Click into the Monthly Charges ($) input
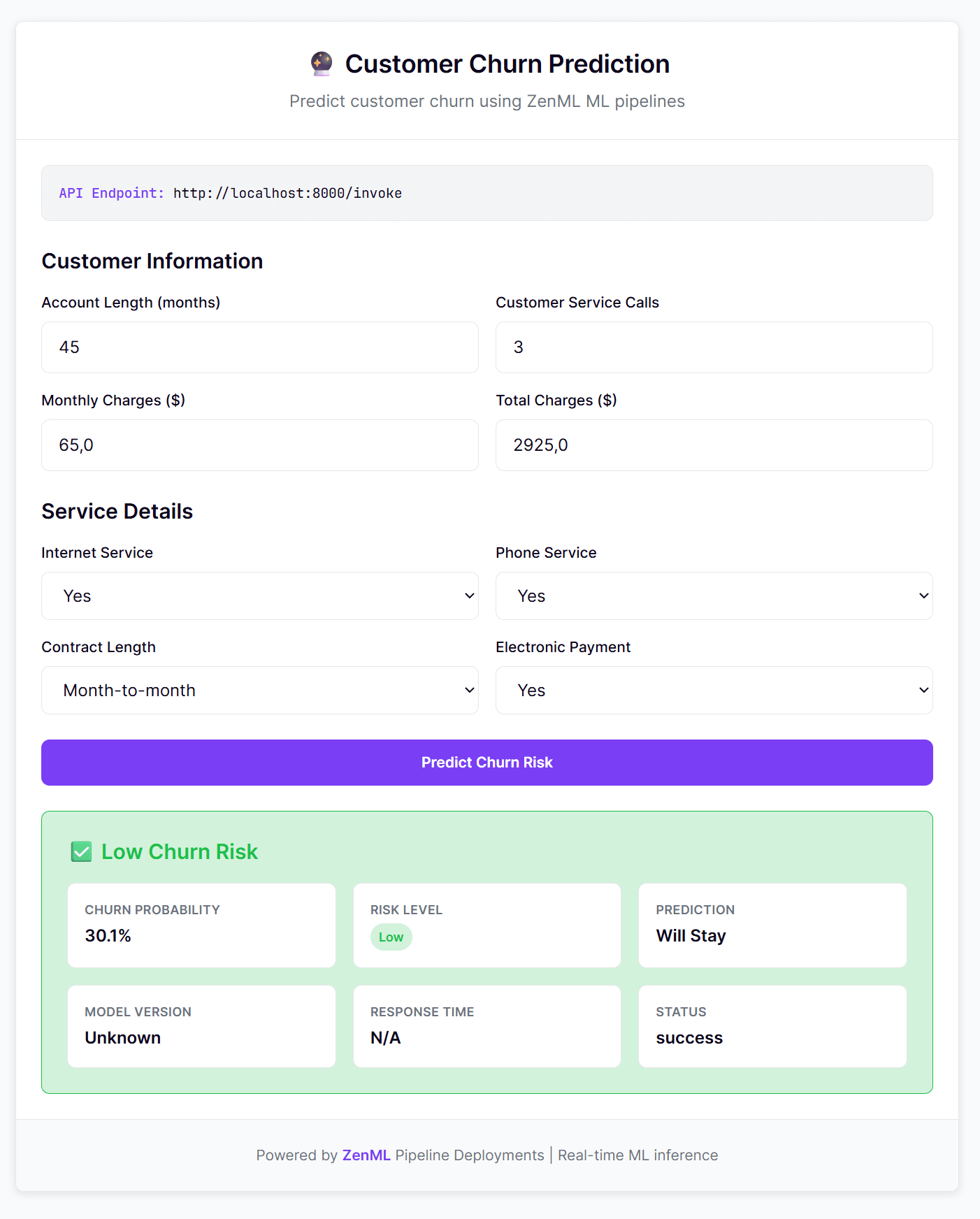This screenshot has height=1219, width=980. (x=260, y=445)
